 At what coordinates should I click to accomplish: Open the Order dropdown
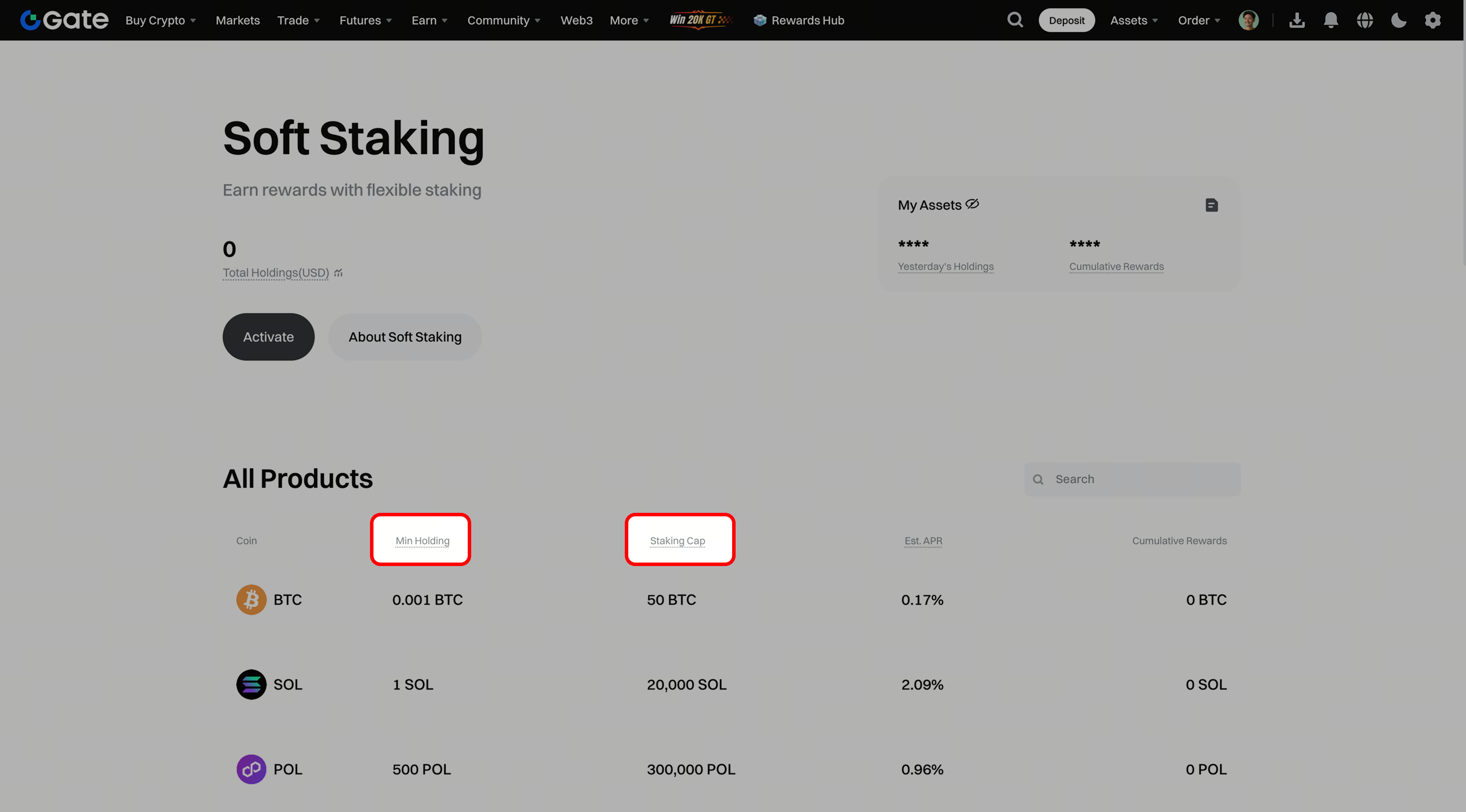(x=1199, y=20)
